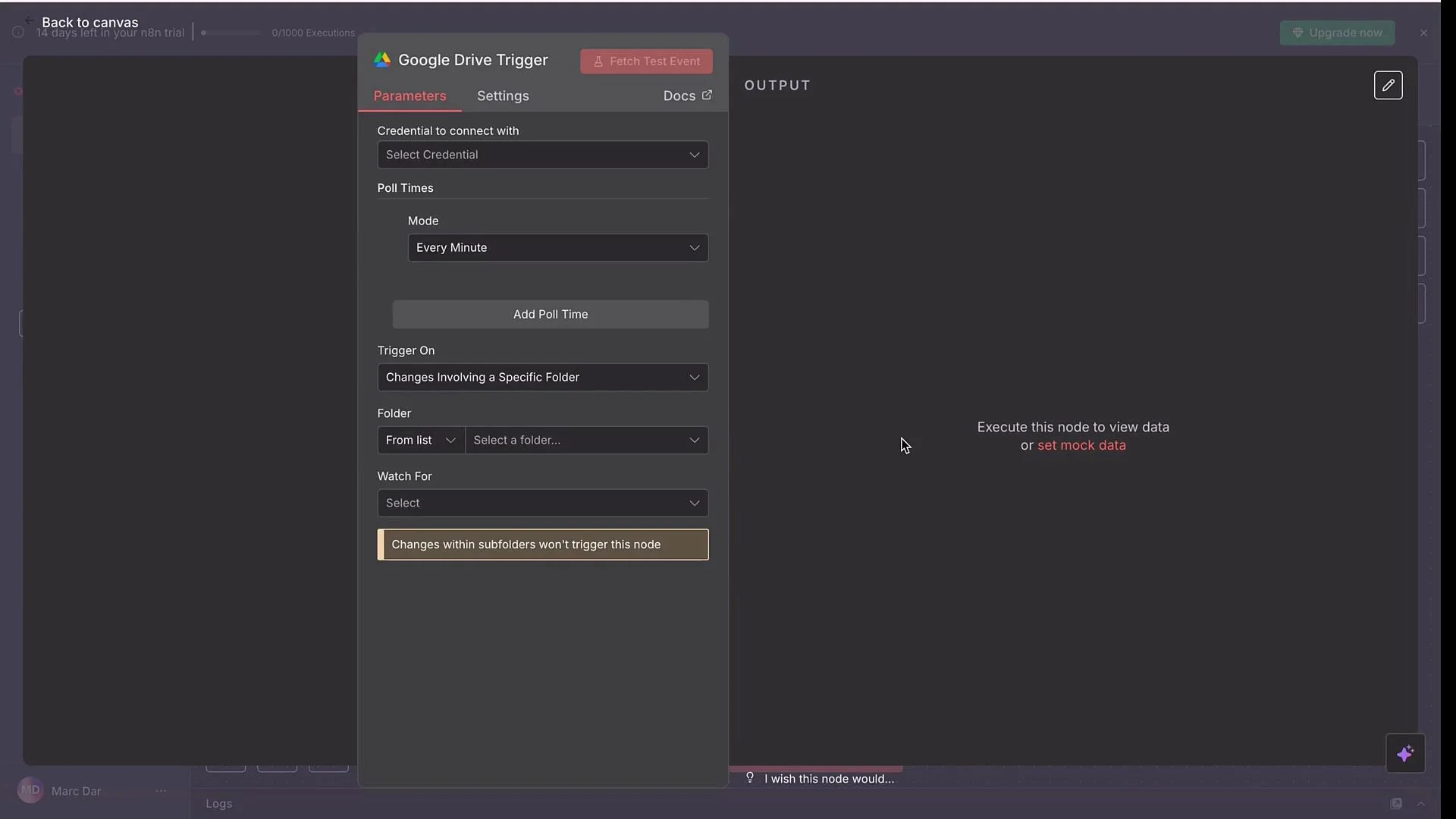Image resolution: width=1456 pixels, height=819 pixels.
Task: Click the Poll Times label
Action: (x=405, y=188)
